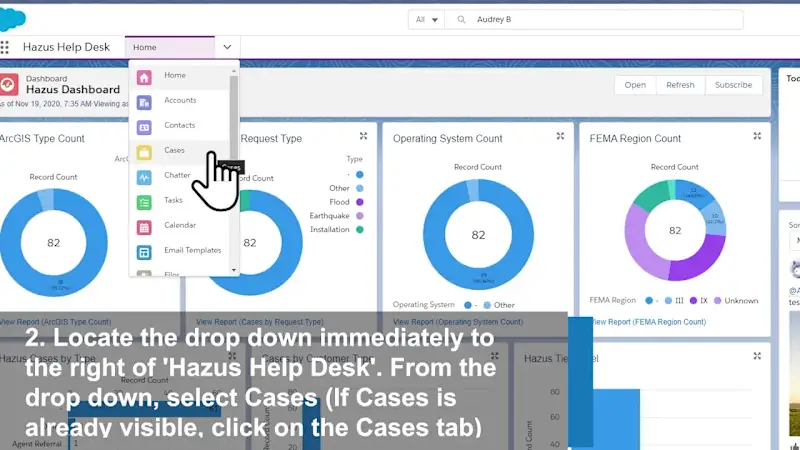Click the Hazus Dashboard title
800x450 pixels.
[73, 90]
